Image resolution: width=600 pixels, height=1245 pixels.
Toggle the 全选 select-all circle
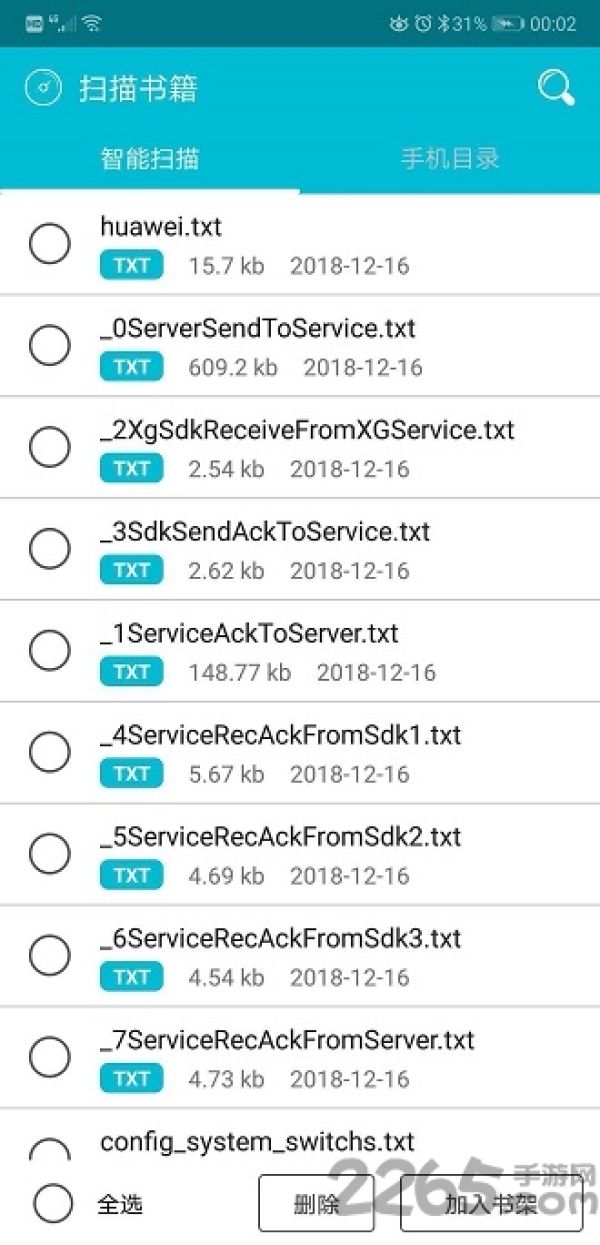(53, 1203)
